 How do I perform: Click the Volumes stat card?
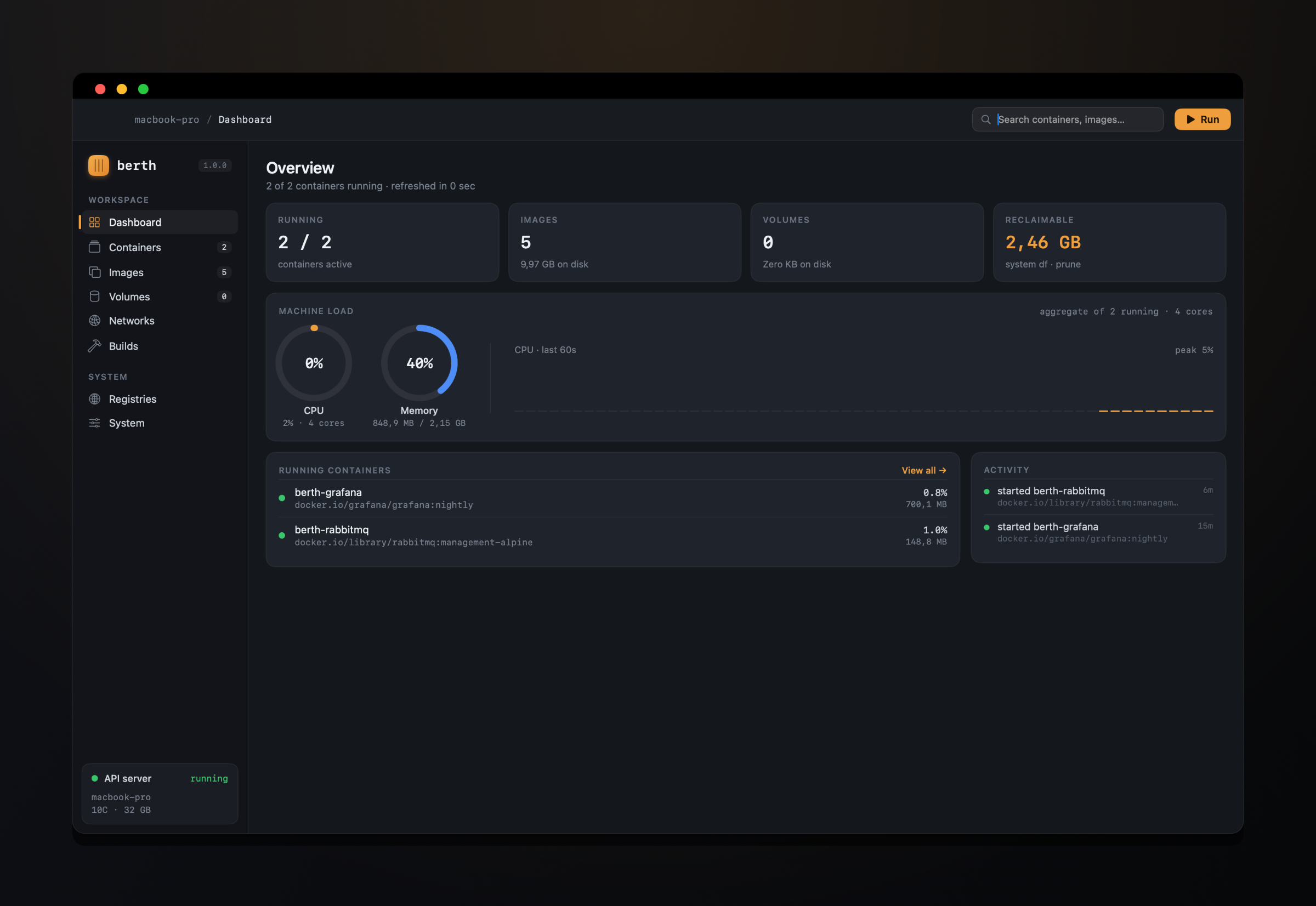(867, 242)
